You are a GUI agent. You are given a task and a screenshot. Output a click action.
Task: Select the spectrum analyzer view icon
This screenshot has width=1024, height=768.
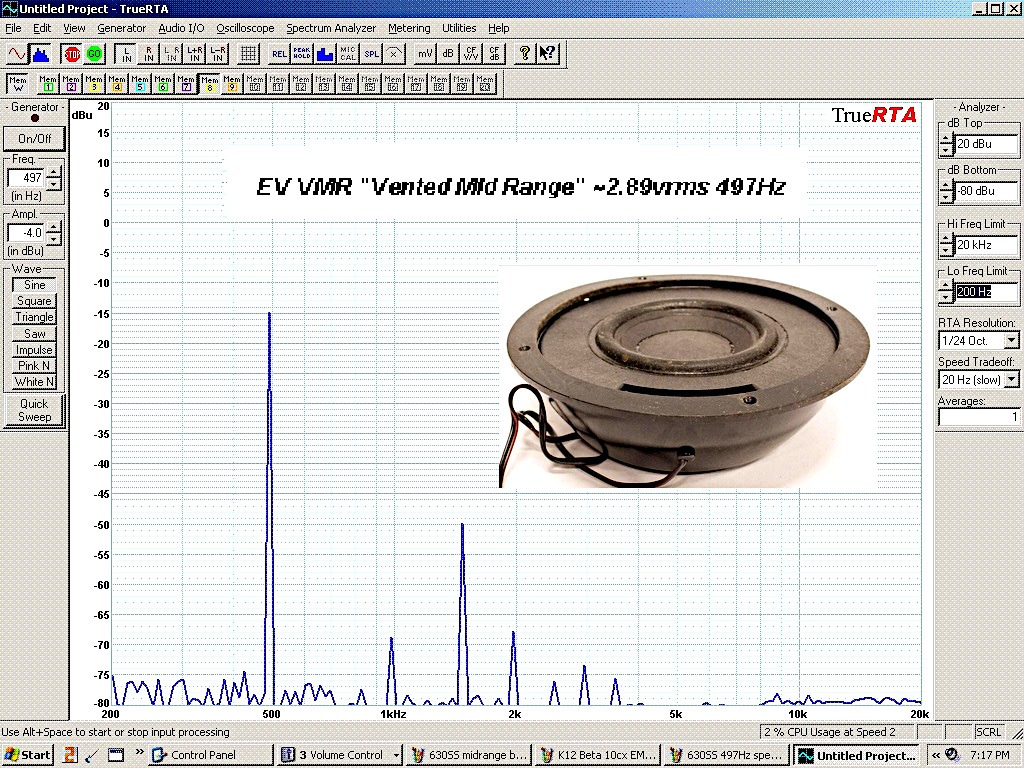click(x=40, y=54)
